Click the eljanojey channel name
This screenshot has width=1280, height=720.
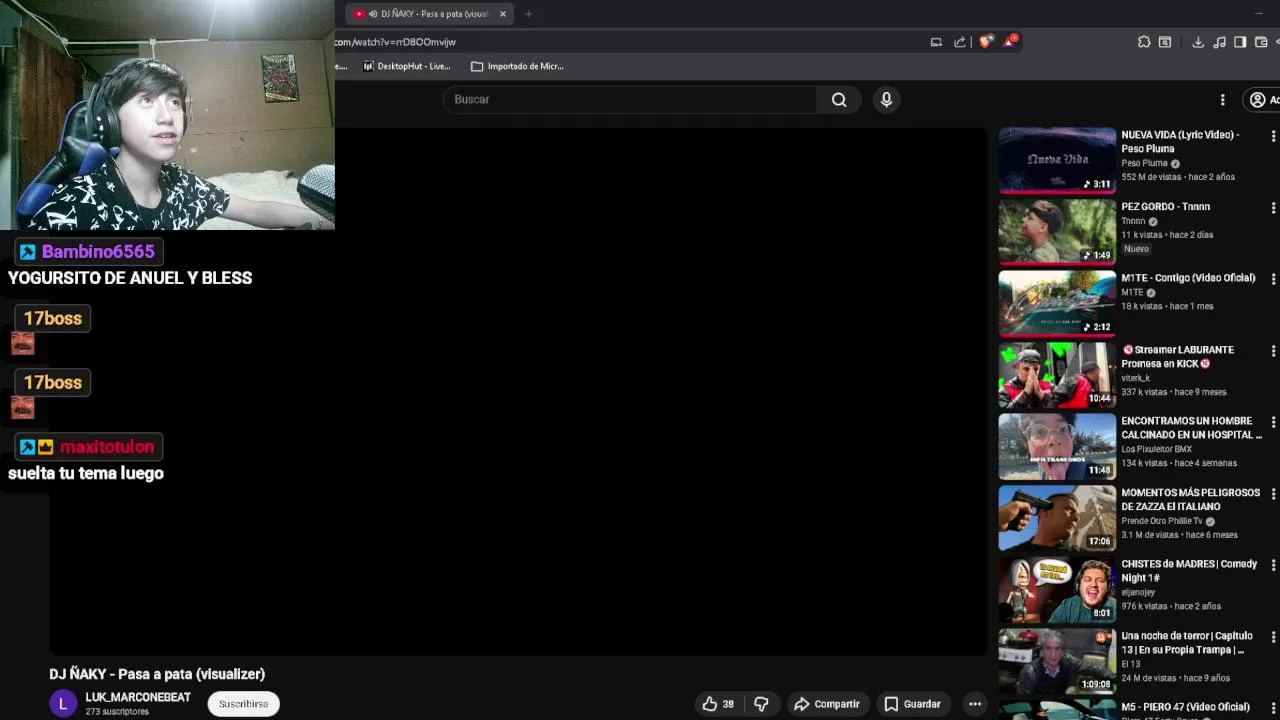tap(1140, 592)
